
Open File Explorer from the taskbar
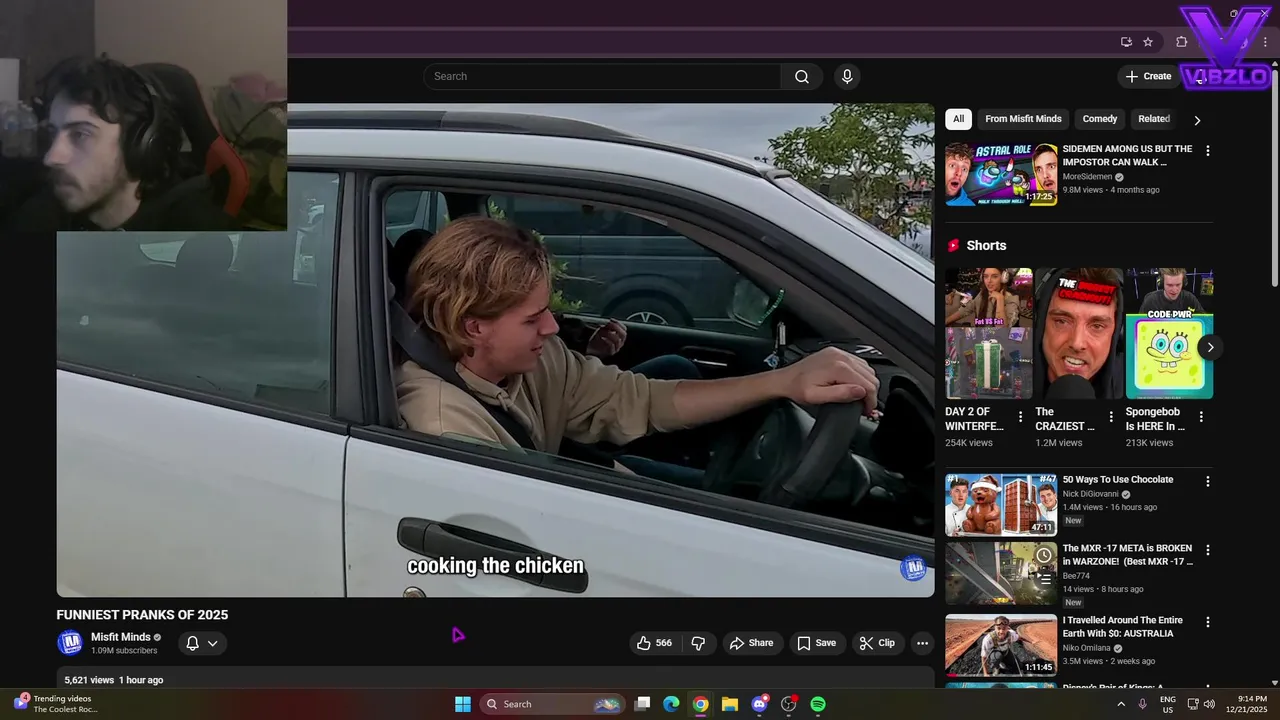point(730,704)
